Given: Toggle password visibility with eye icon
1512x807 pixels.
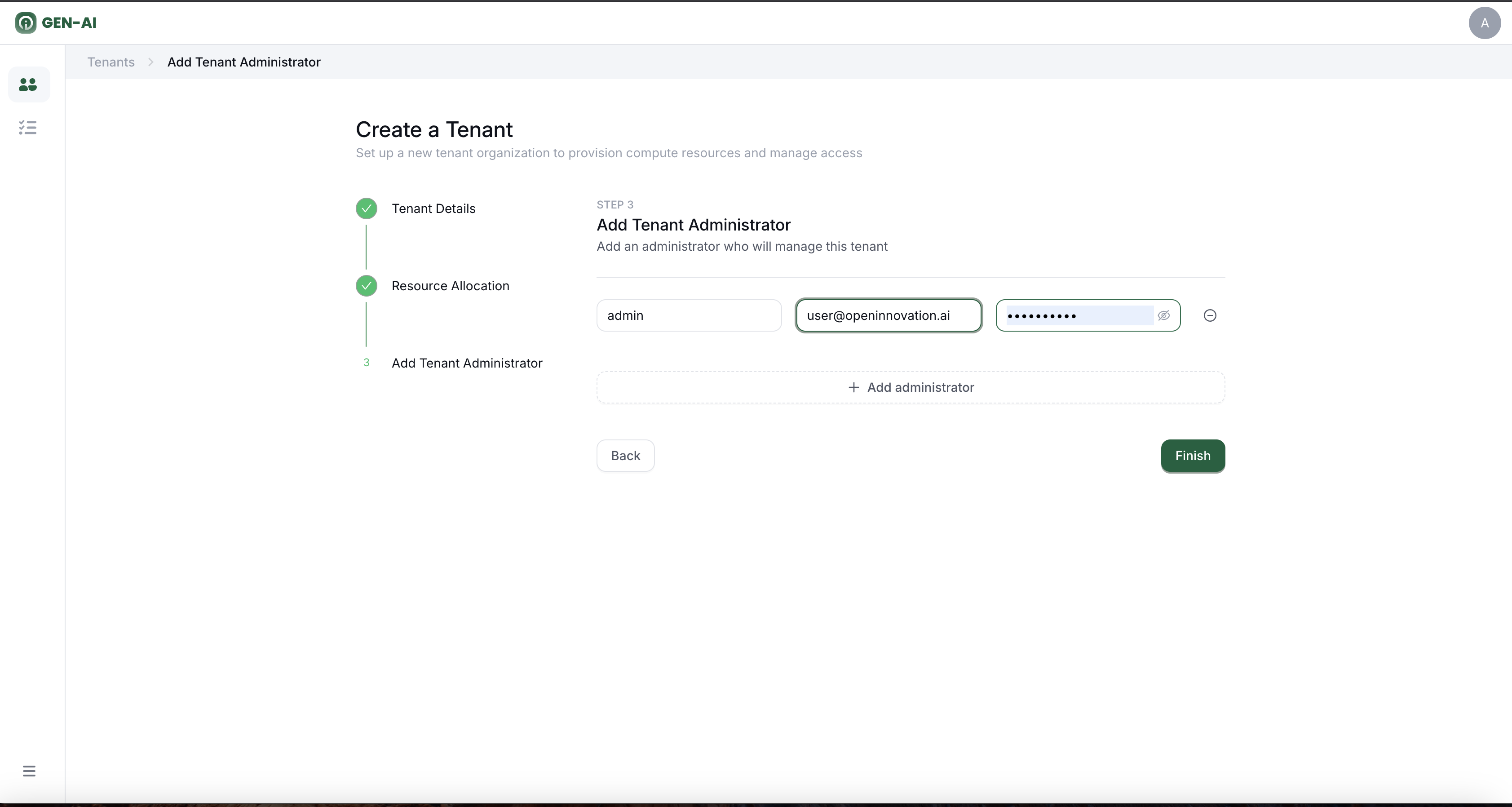Looking at the screenshot, I should (x=1163, y=315).
